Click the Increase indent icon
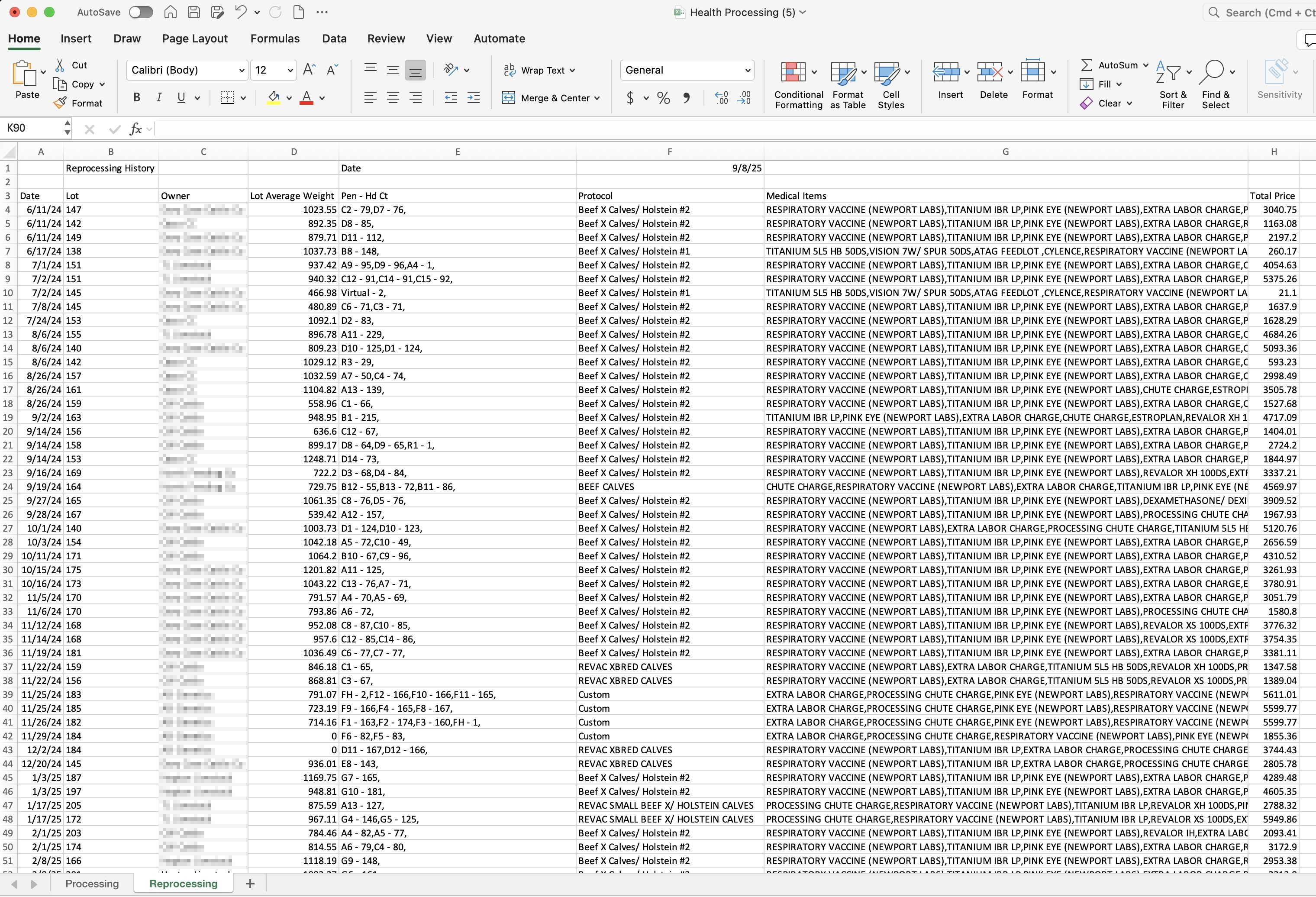This screenshot has height=897, width=1316. pyautogui.click(x=474, y=97)
